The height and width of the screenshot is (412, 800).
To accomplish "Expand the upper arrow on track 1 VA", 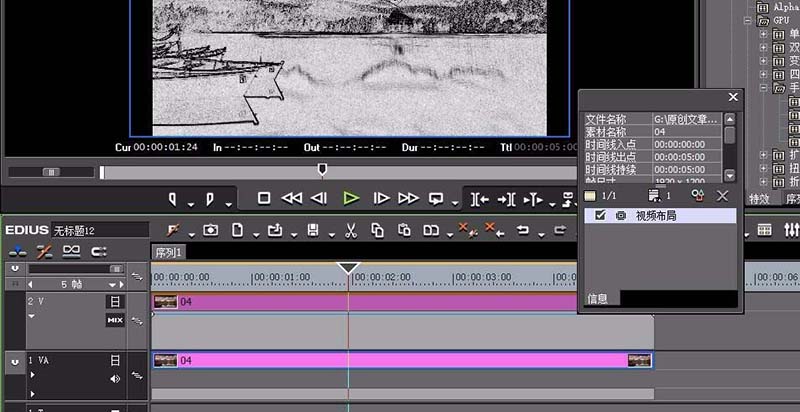I will pos(33,375).
